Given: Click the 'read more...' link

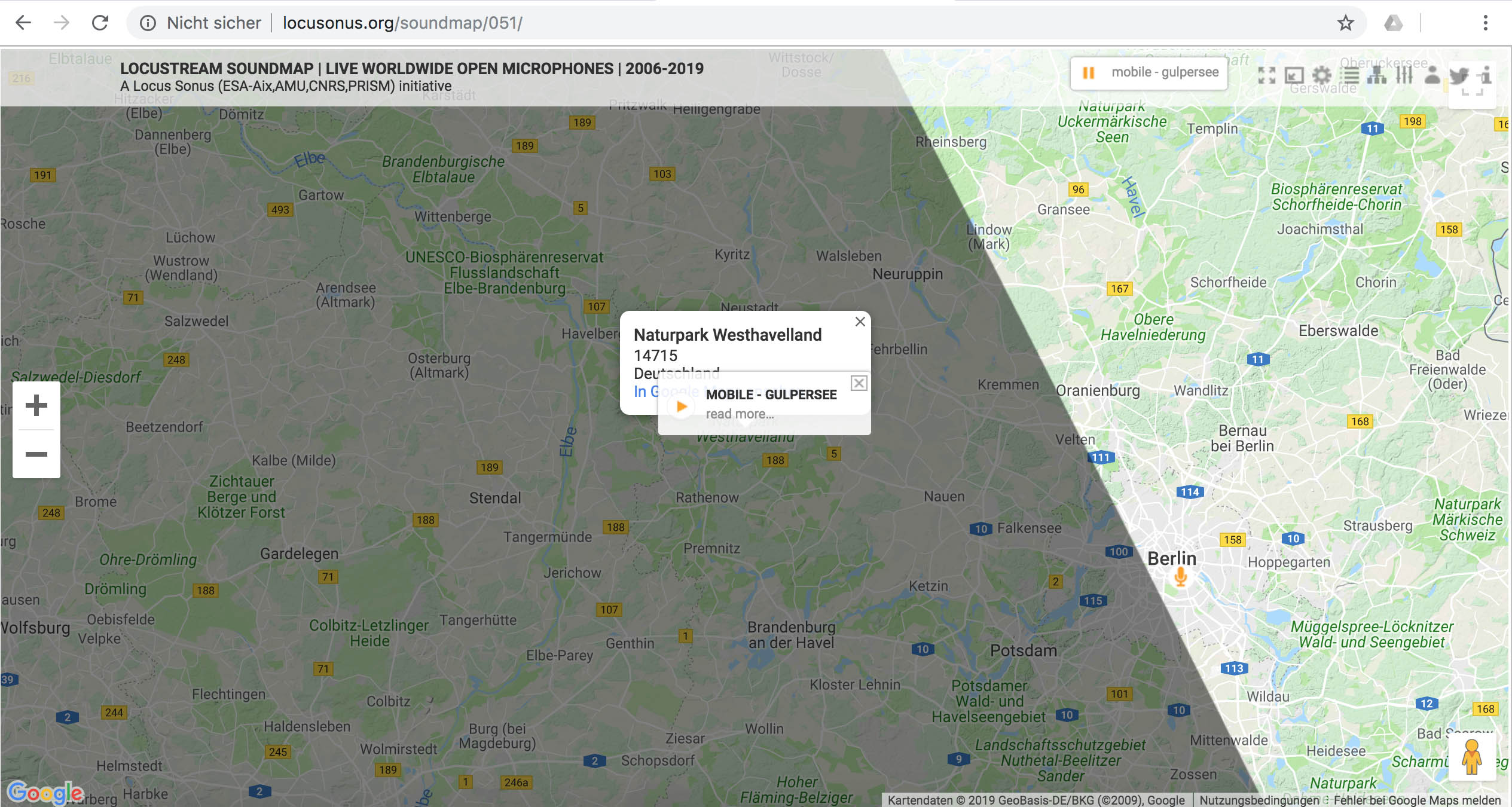Looking at the screenshot, I should click(x=740, y=414).
